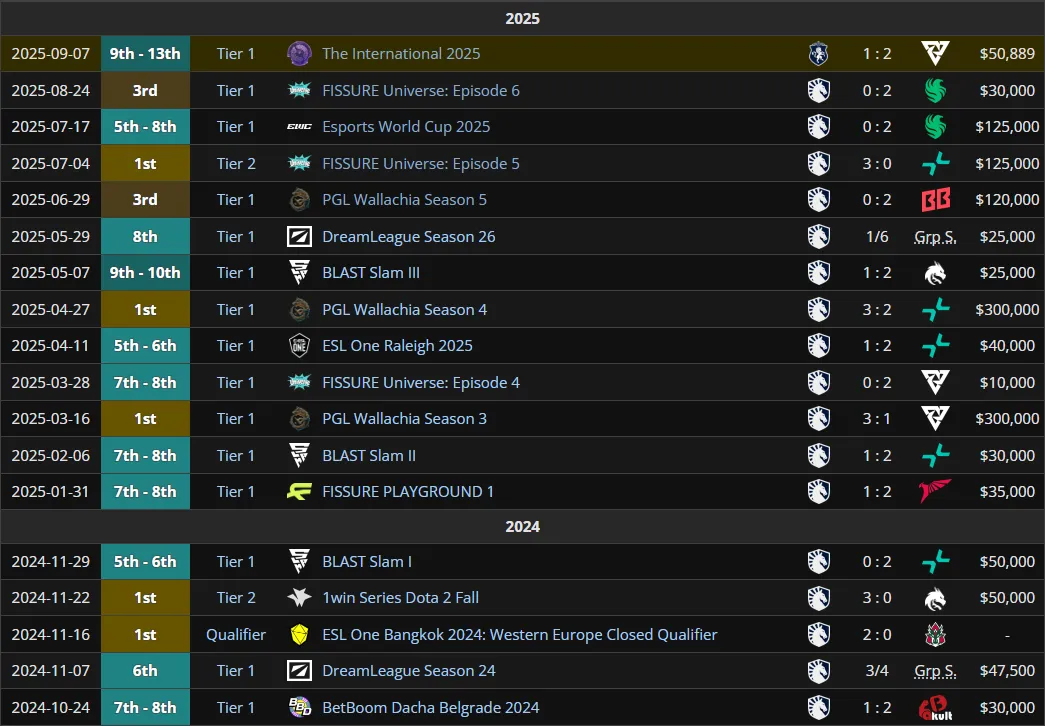This screenshot has height=726, width=1045.
Task: Open The International 2025 tournament link
Action: (401, 54)
